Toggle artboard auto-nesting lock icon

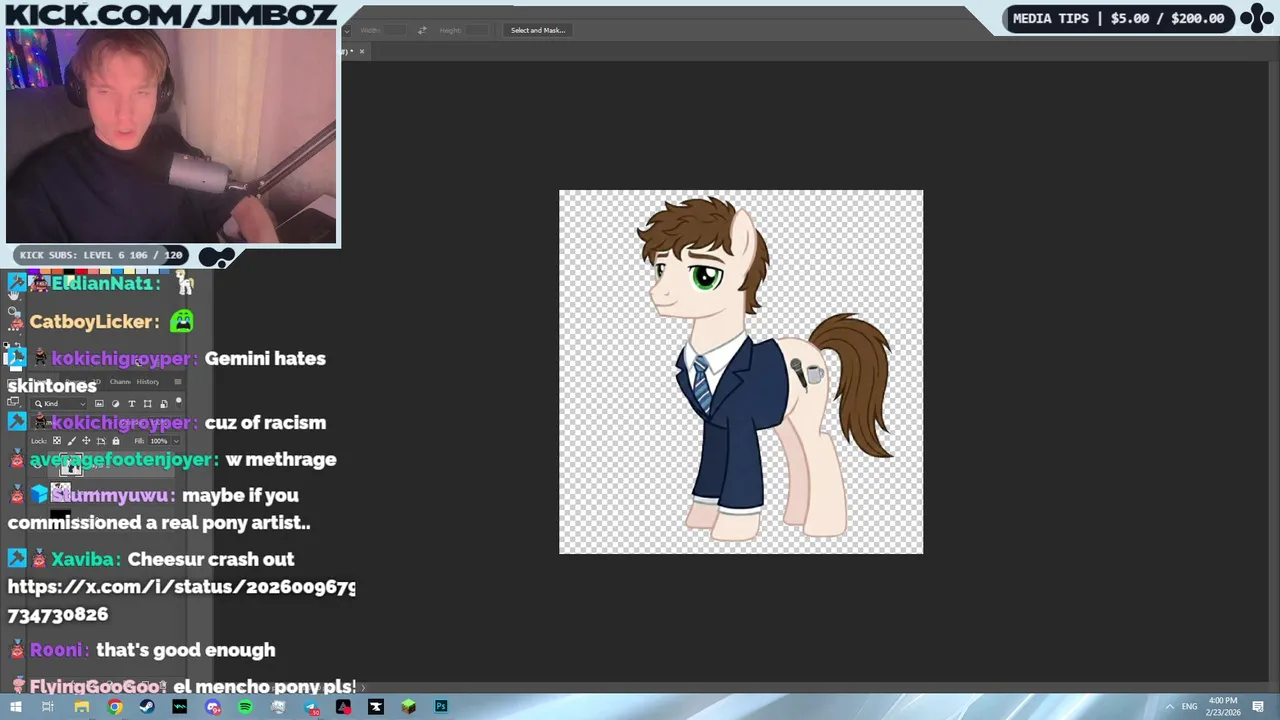(x=101, y=441)
